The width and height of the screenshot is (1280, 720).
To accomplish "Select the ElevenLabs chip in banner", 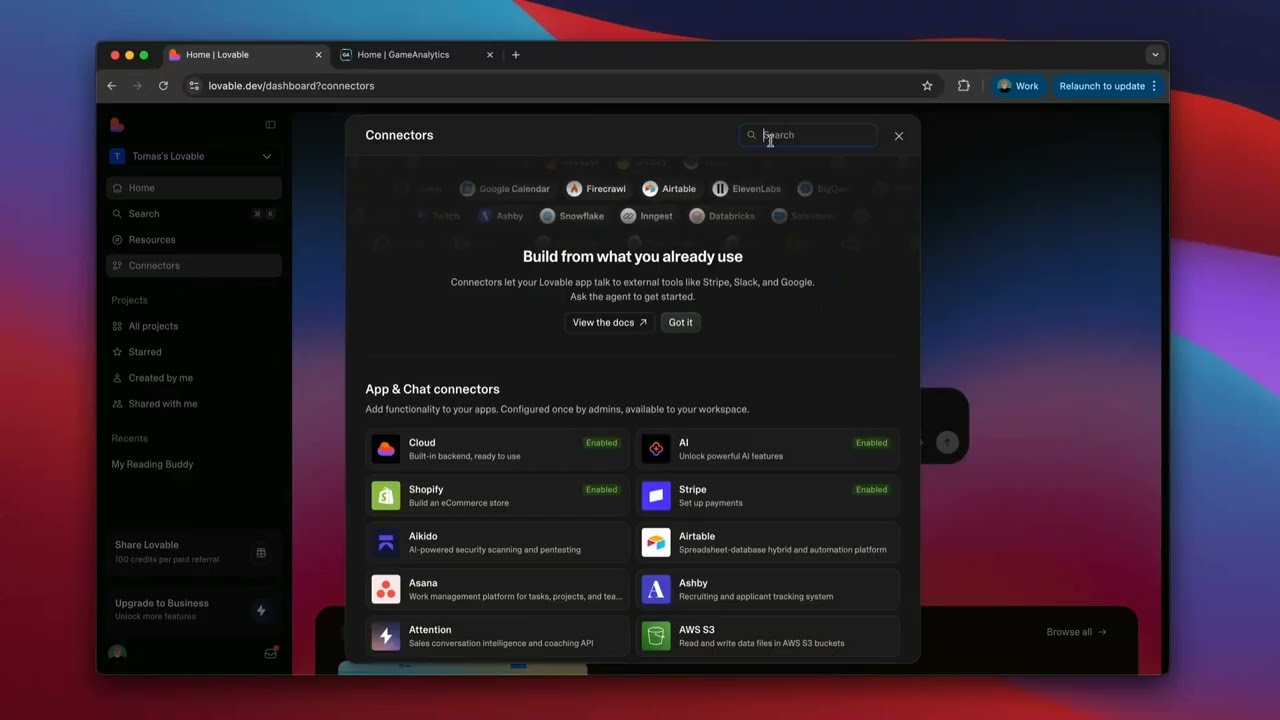I will click(x=746, y=189).
